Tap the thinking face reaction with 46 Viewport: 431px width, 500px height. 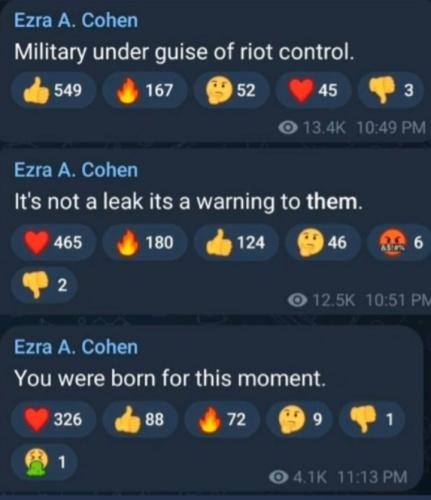pyautogui.click(x=323, y=242)
